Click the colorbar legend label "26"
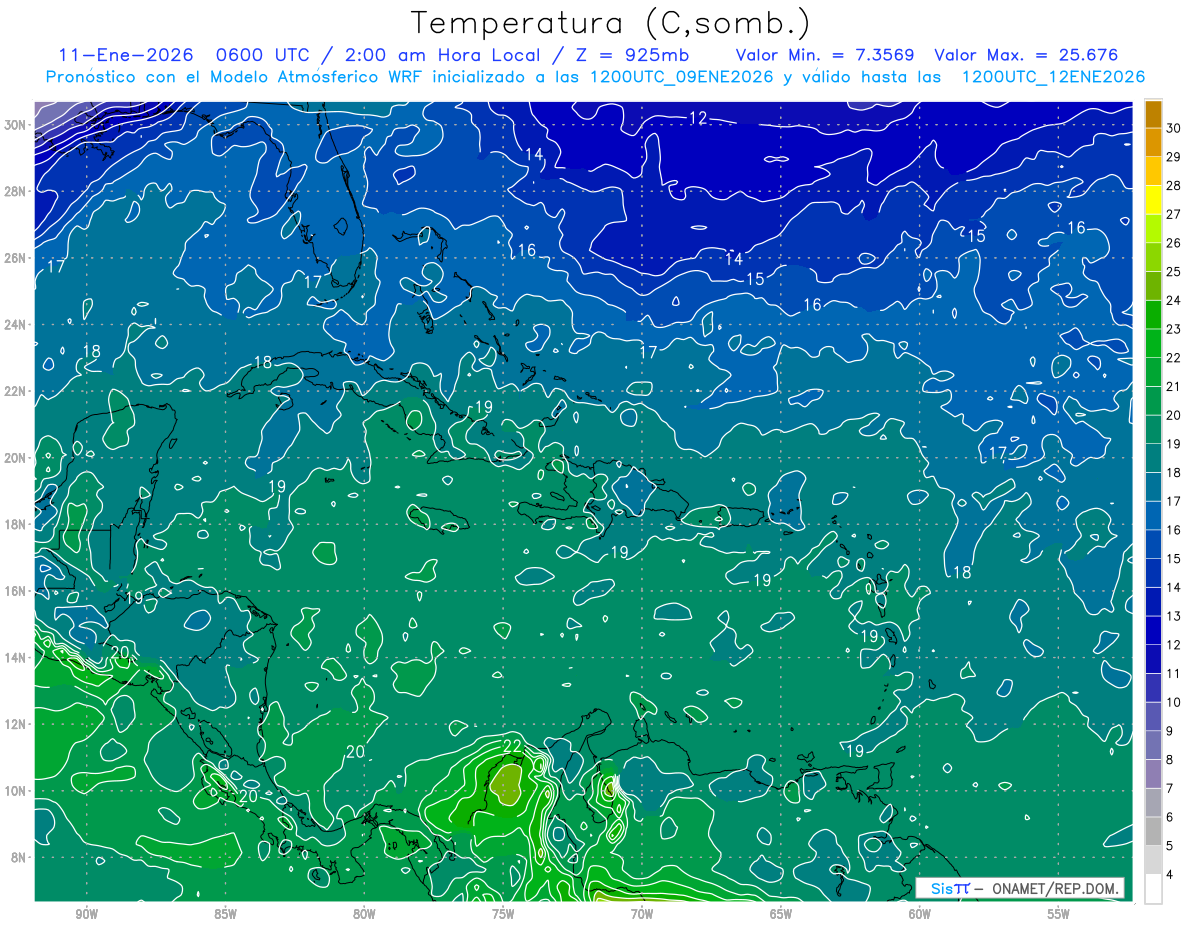The image size is (1200, 927). 1174,243
